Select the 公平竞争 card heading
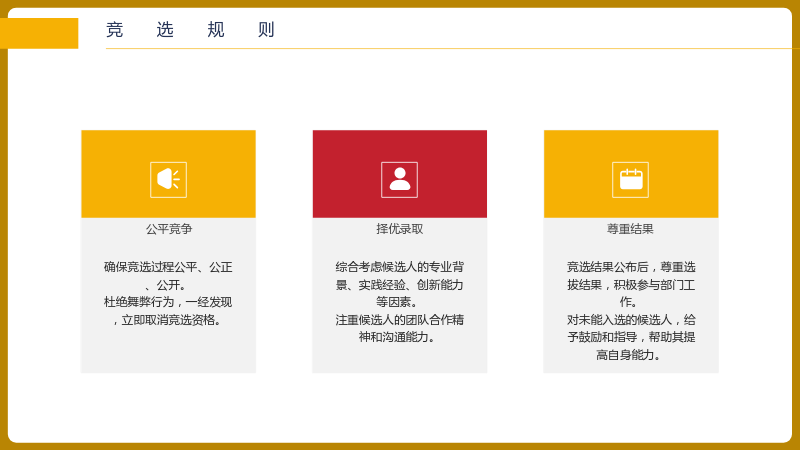The width and height of the screenshot is (800, 450). tap(169, 229)
